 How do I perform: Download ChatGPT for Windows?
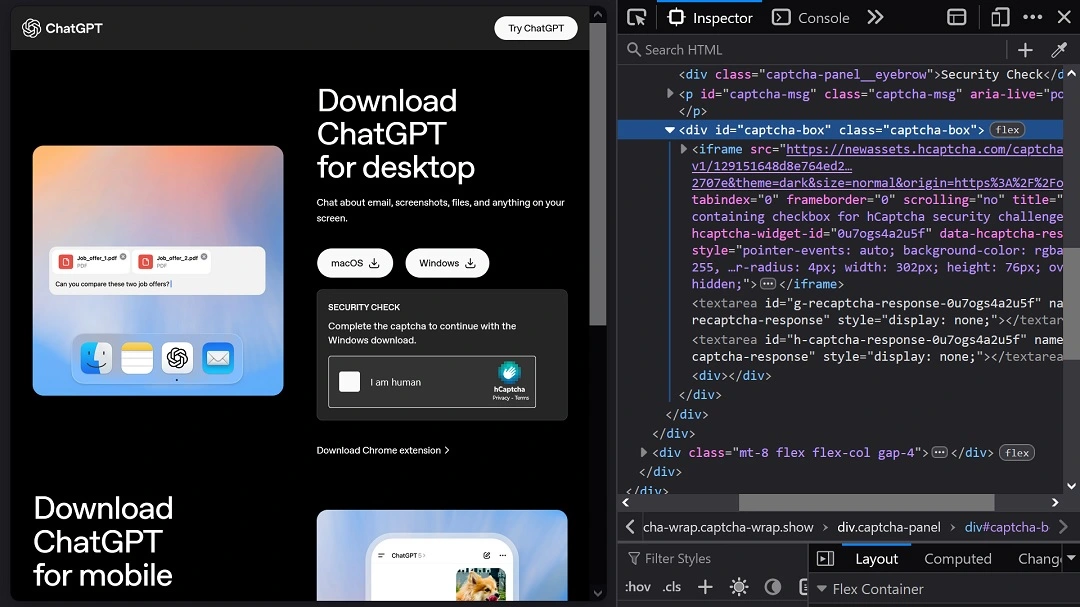[447, 263]
